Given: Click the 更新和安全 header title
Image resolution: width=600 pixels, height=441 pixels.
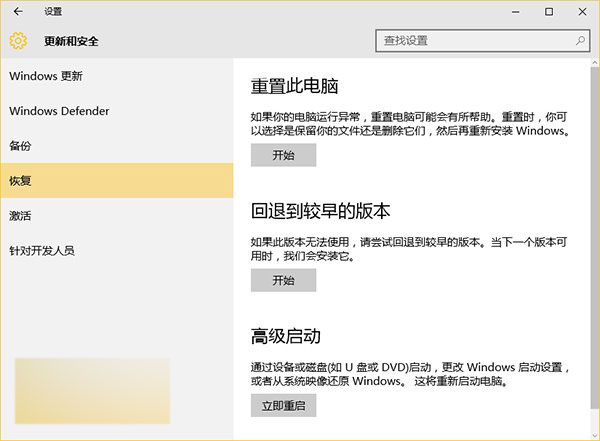Looking at the screenshot, I should 71,41.
